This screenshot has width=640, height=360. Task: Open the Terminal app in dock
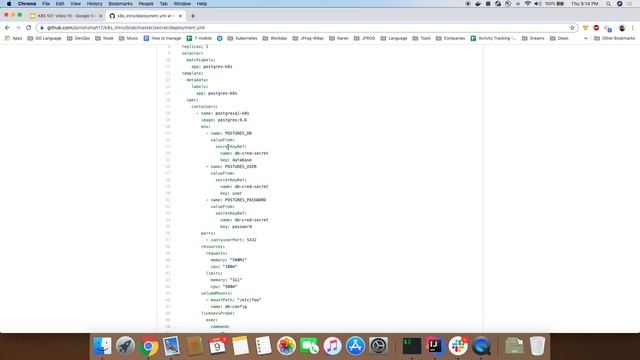coord(411,346)
